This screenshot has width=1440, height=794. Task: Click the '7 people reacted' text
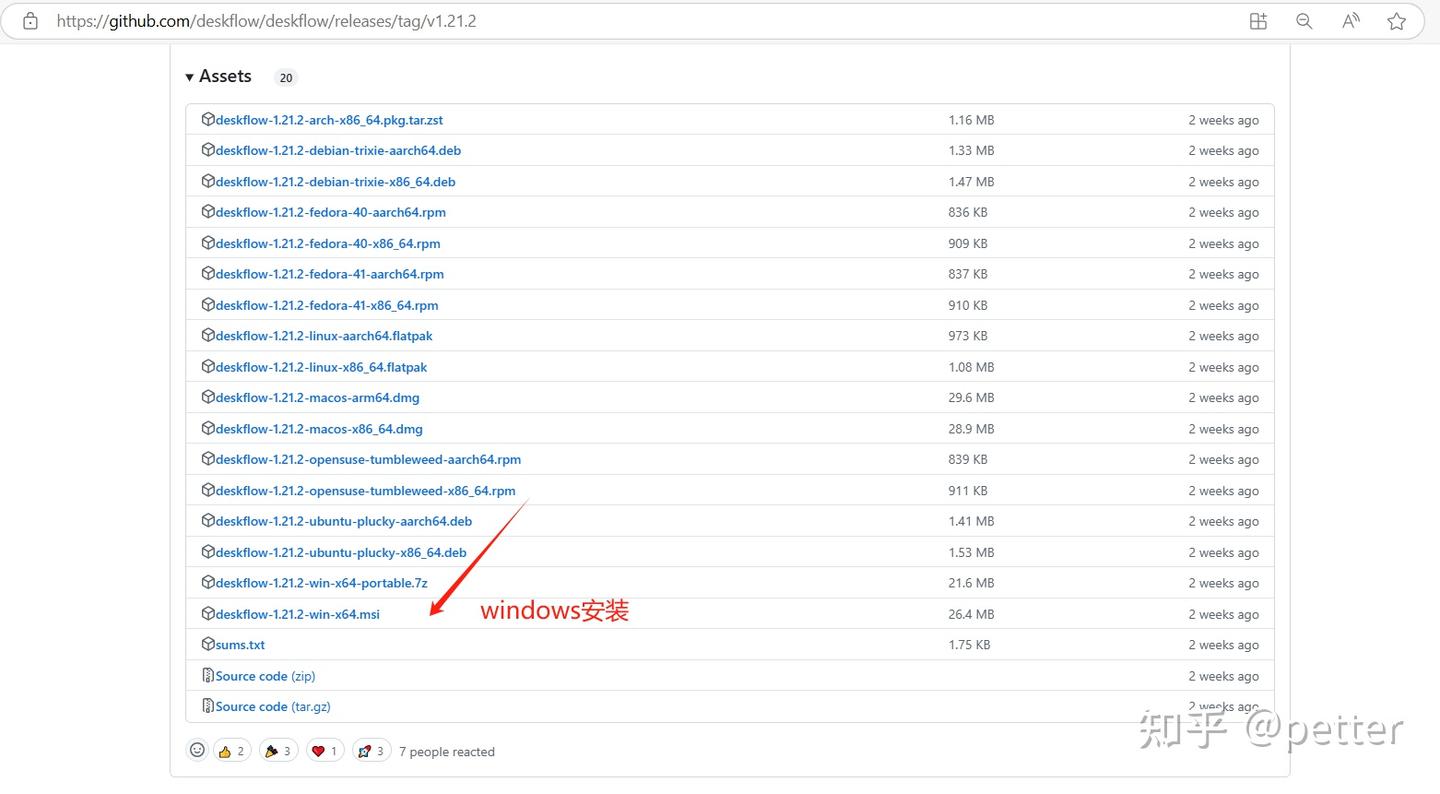(x=447, y=752)
